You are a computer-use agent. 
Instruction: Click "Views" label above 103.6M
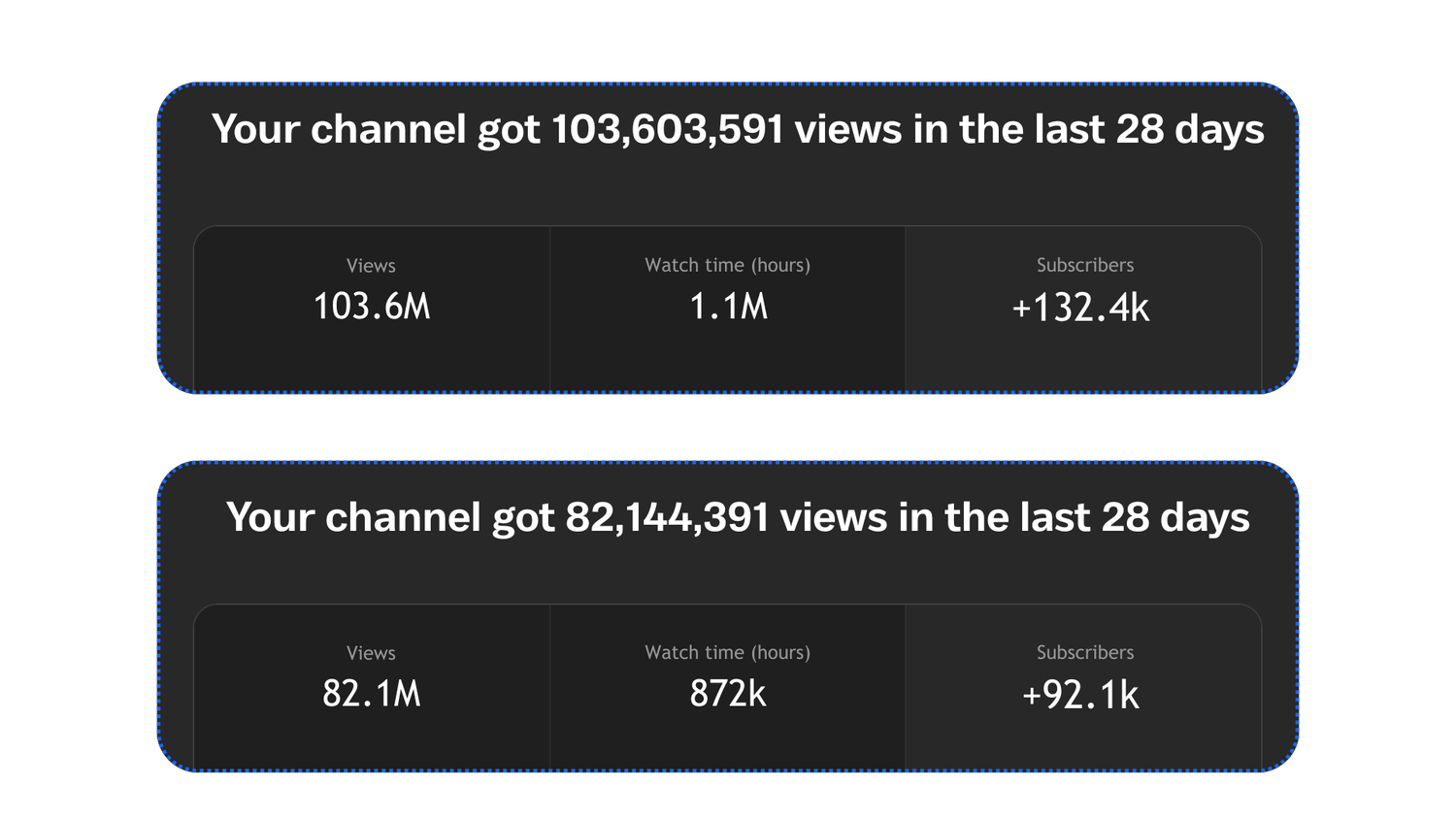click(x=371, y=265)
